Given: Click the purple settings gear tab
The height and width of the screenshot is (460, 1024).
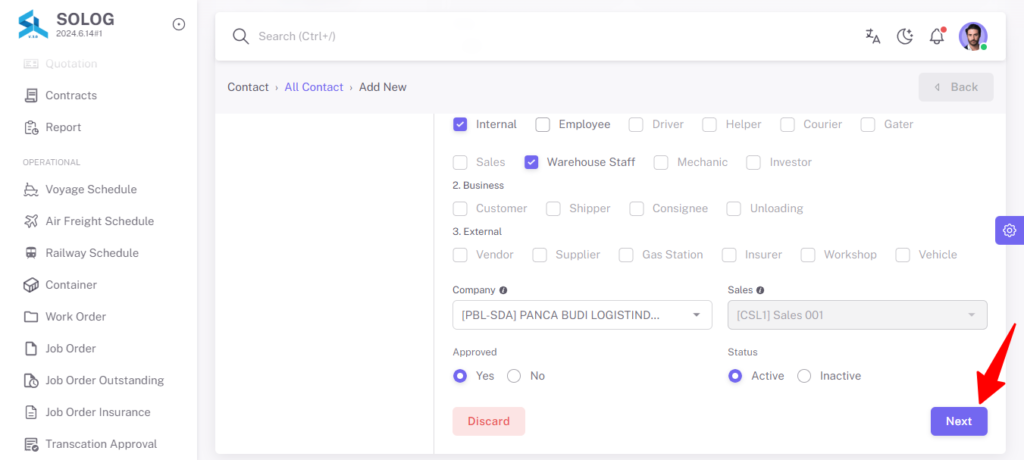Looking at the screenshot, I should coord(1010,230).
